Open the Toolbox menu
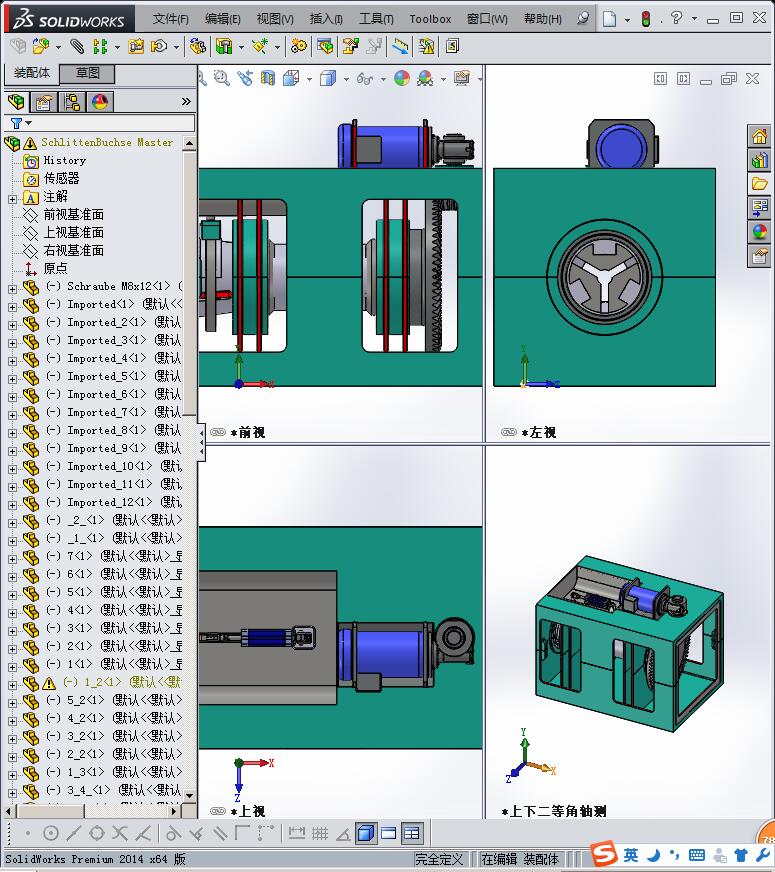 (x=430, y=19)
